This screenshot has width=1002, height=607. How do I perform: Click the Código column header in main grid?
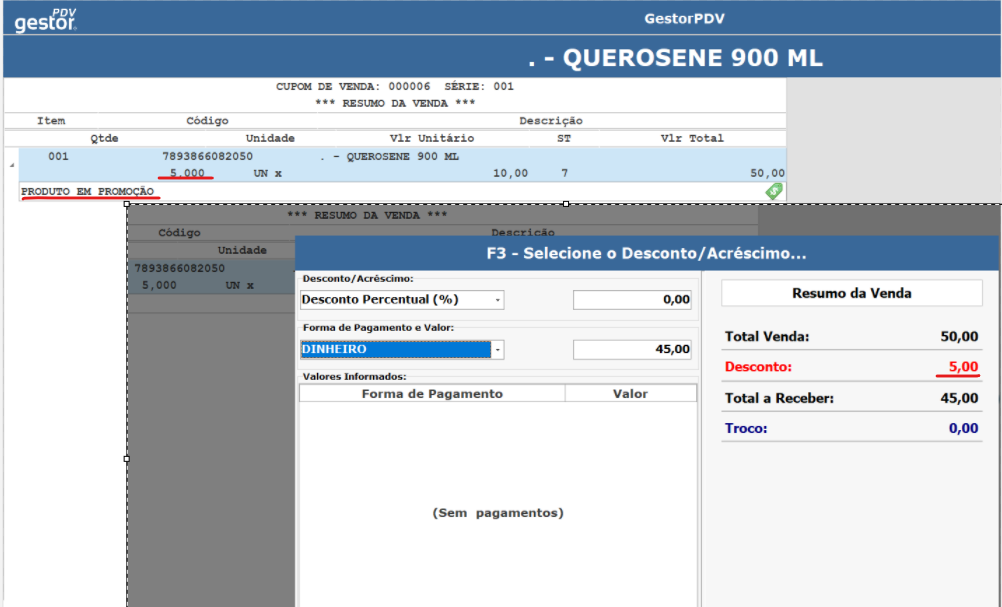pos(207,121)
